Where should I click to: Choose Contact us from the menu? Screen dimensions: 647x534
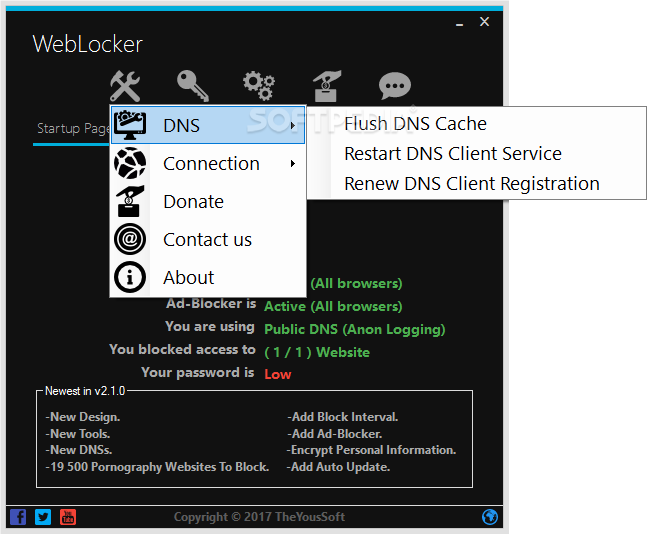pos(208,239)
